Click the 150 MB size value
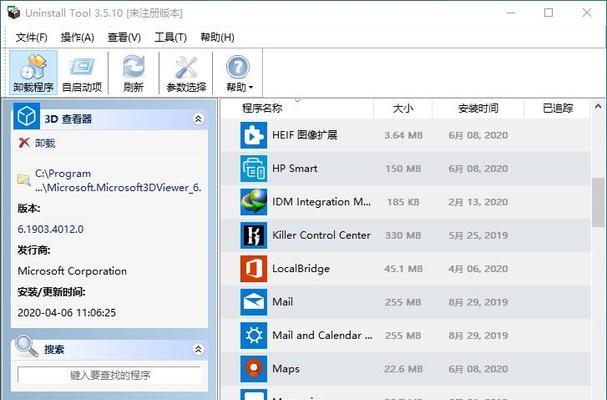This screenshot has width=607, height=400. (403, 168)
